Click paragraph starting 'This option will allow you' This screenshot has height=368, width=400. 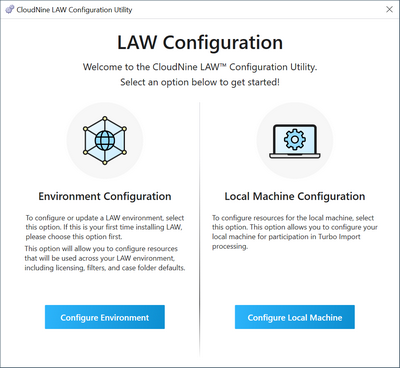pos(105,258)
